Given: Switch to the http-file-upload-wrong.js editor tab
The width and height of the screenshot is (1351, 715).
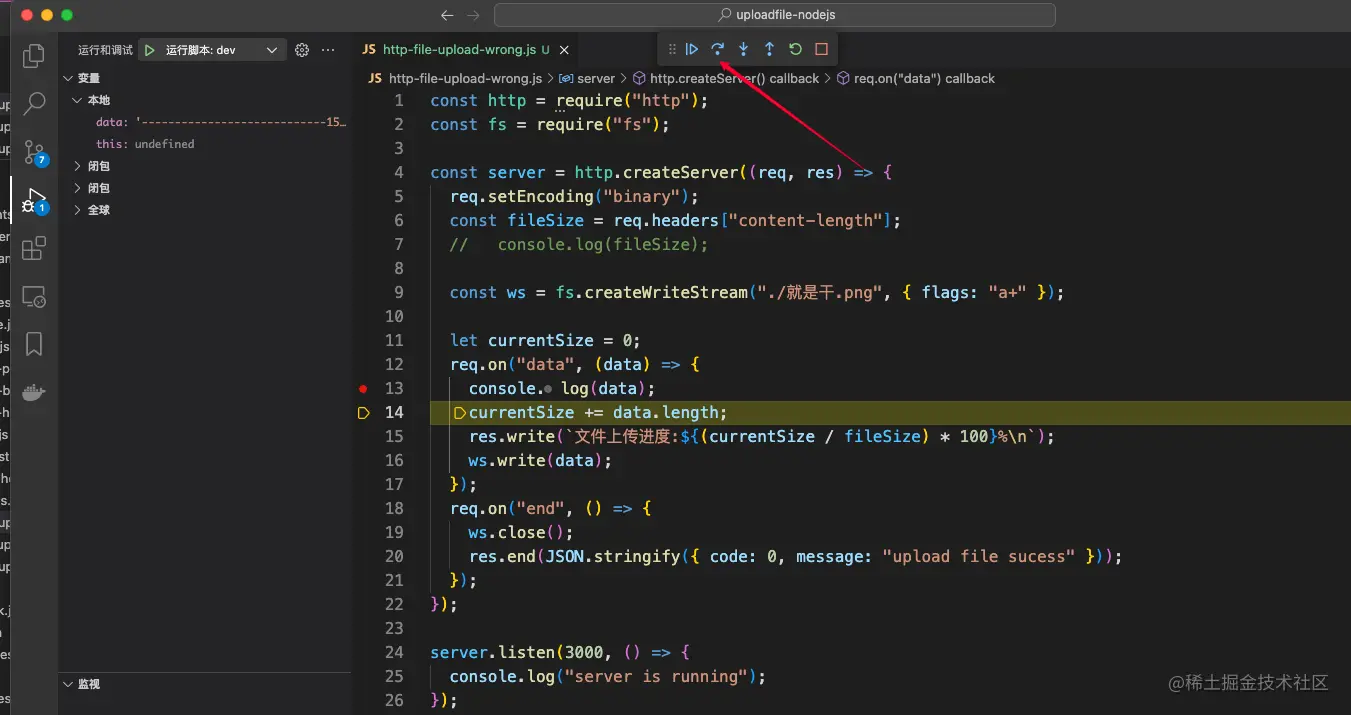Looking at the screenshot, I should (467, 50).
